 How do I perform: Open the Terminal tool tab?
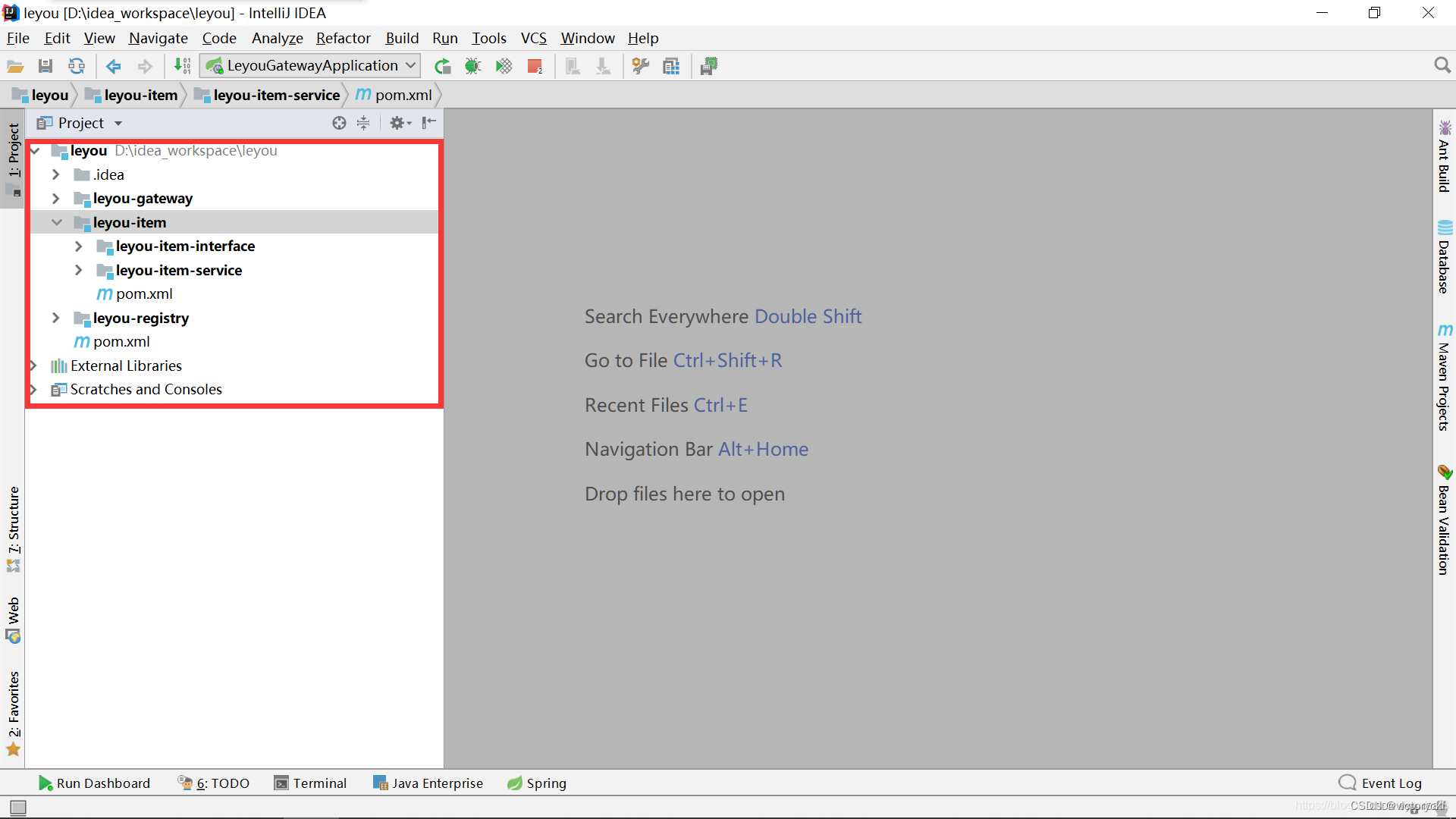[310, 783]
